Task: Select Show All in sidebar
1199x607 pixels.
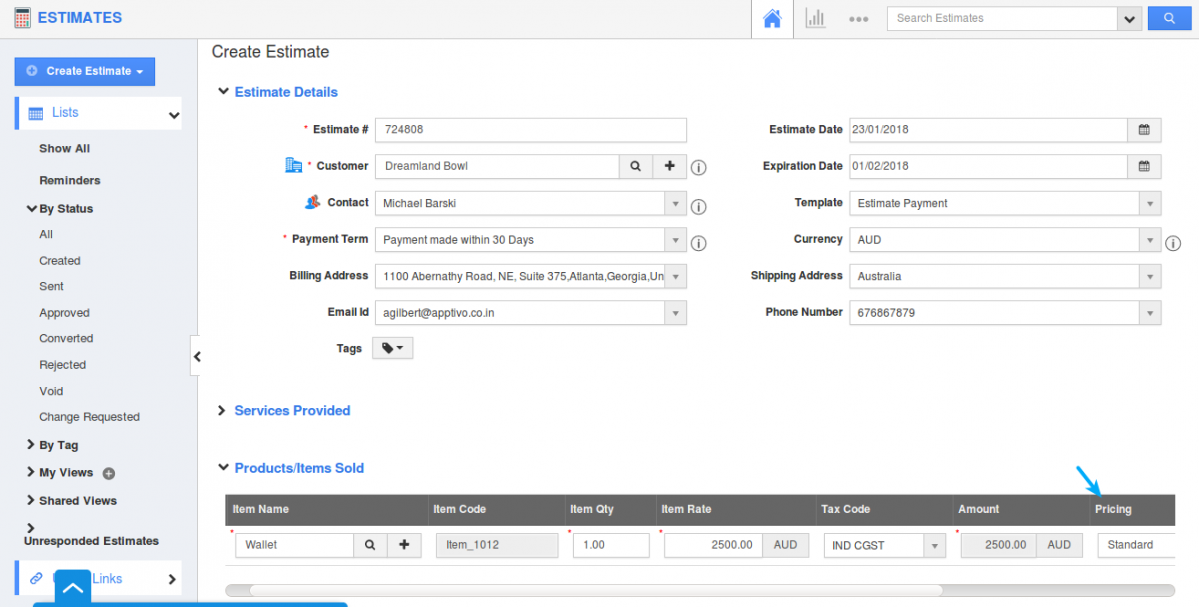Action: tap(64, 148)
